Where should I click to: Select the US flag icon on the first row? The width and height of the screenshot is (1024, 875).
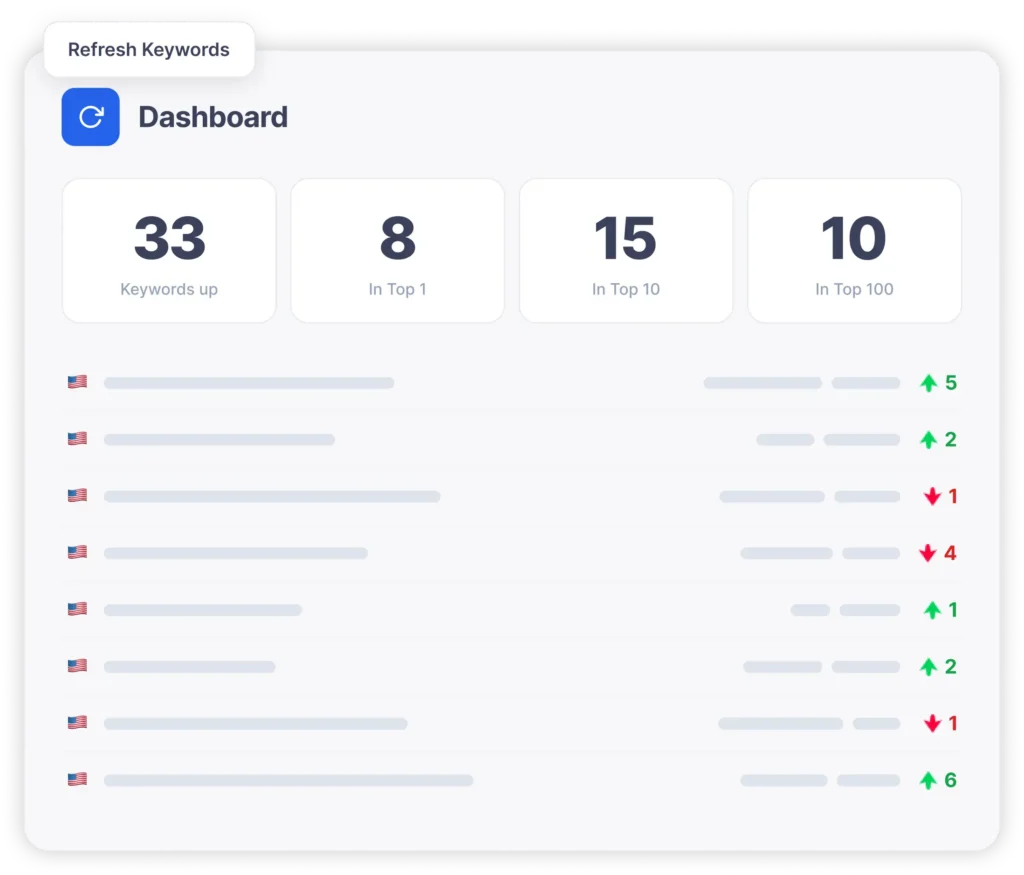click(x=77, y=381)
